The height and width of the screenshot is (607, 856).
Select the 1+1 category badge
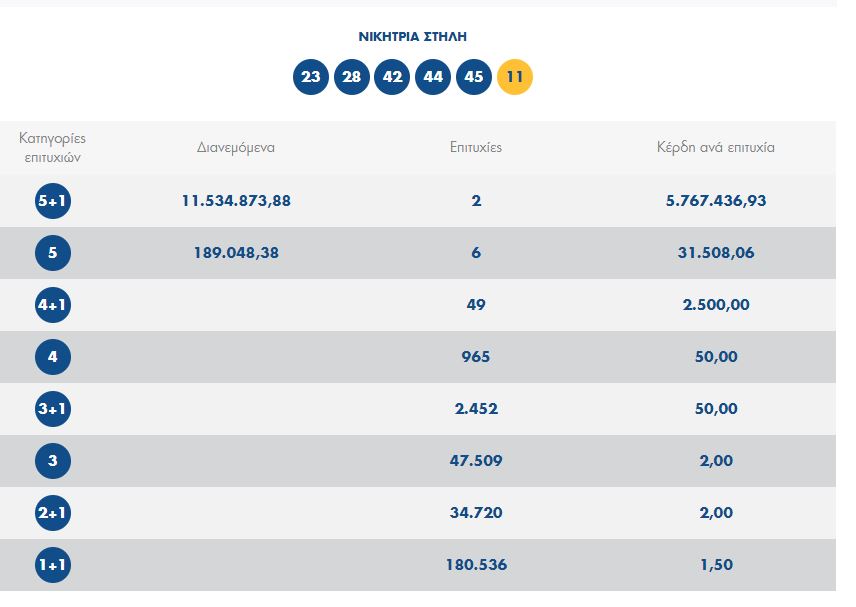click(53, 565)
